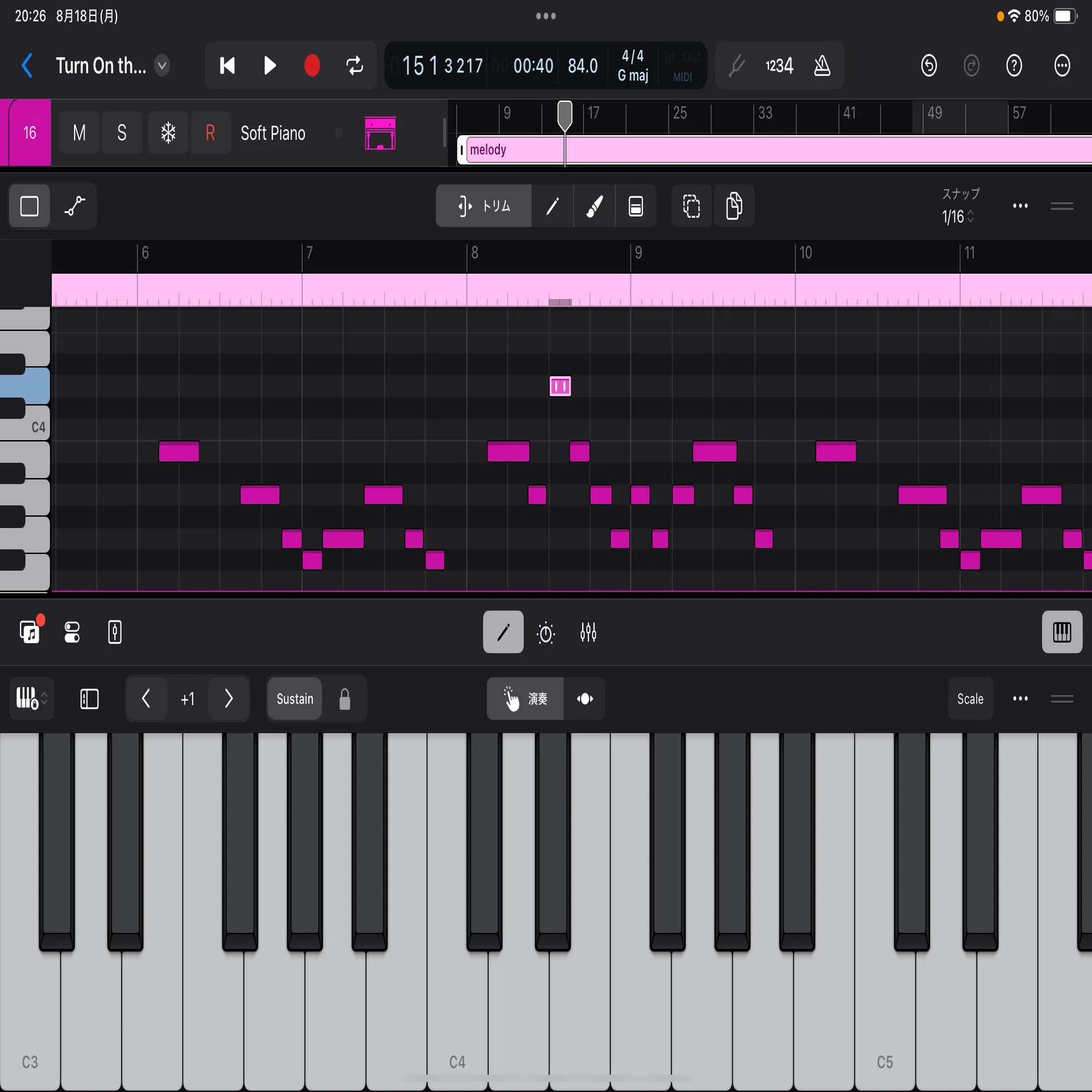This screenshot has width=1092, height=1092.
Task: Move the timeline playhead marker
Action: click(565, 115)
